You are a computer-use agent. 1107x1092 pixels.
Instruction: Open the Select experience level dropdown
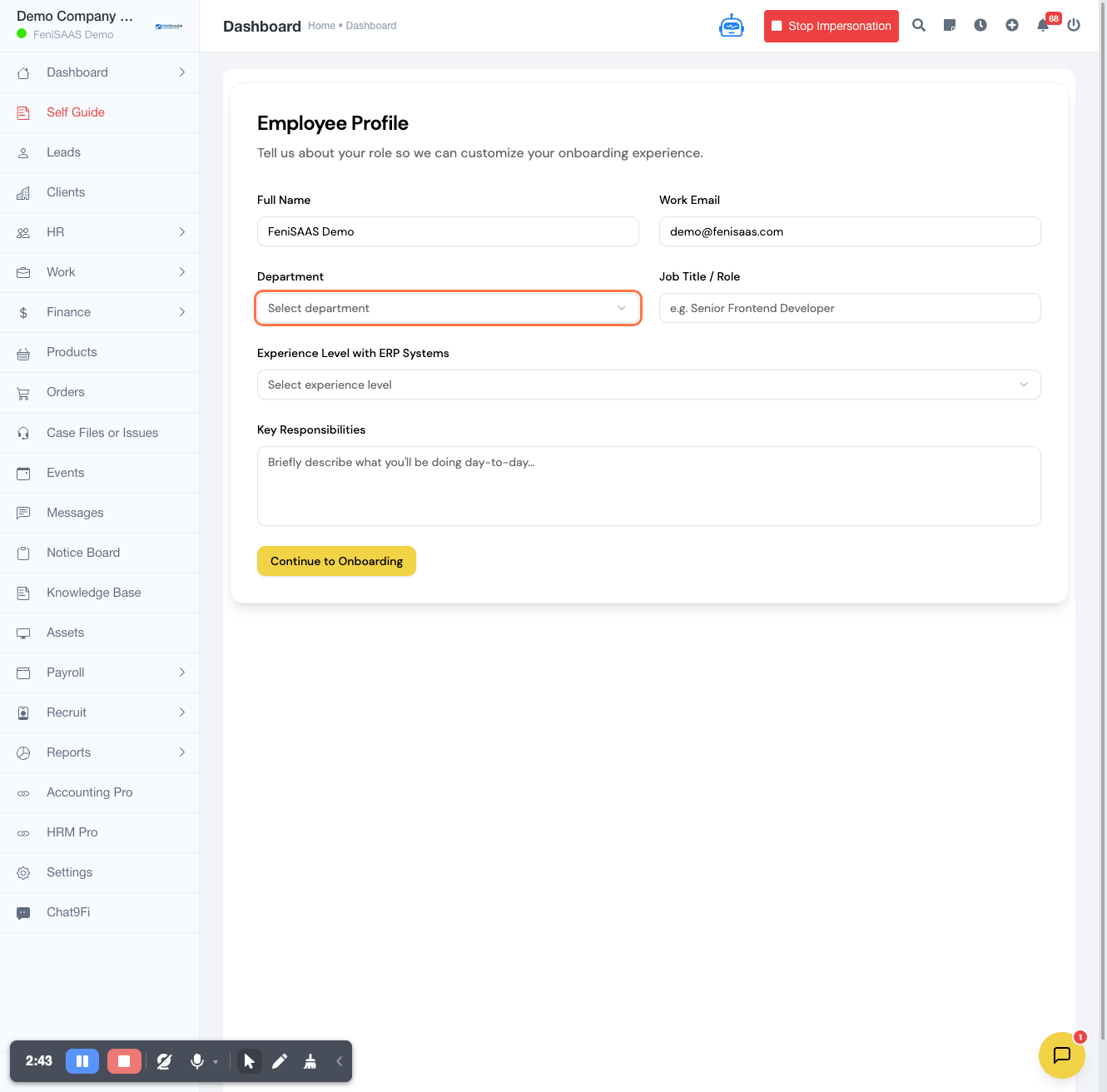tap(648, 385)
